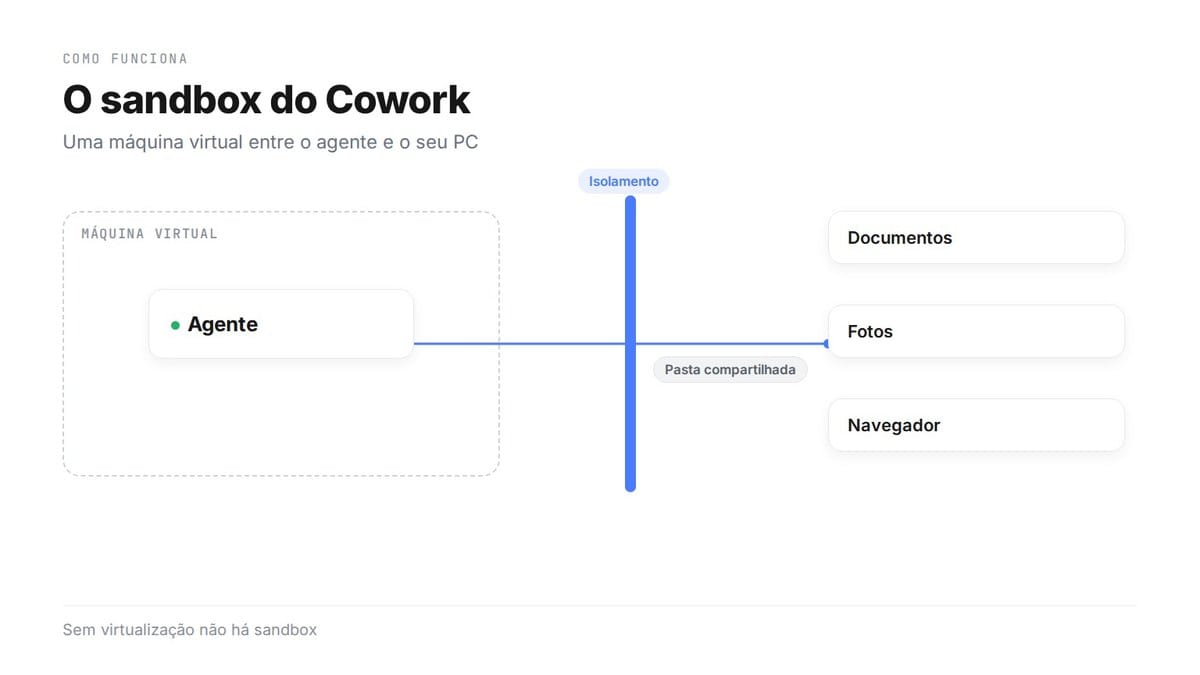Viewport: 1200px width, 675px height.
Task: Click the 'MÁQUINA VIRTUAL' box label
Action: [x=149, y=234]
